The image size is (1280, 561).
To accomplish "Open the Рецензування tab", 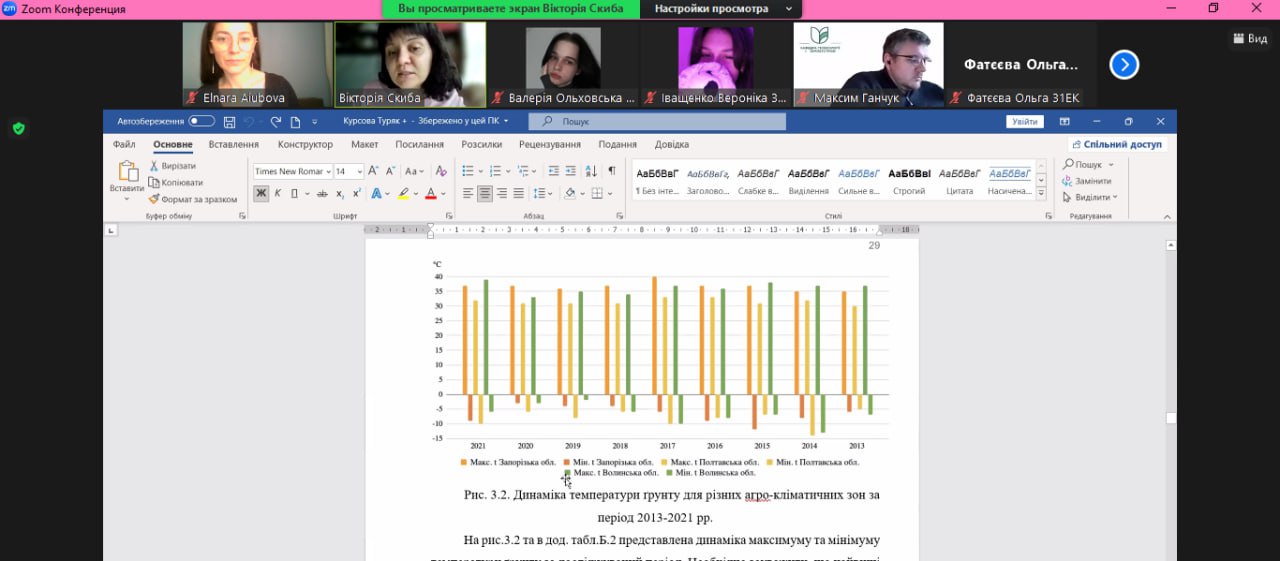I will (x=549, y=144).
